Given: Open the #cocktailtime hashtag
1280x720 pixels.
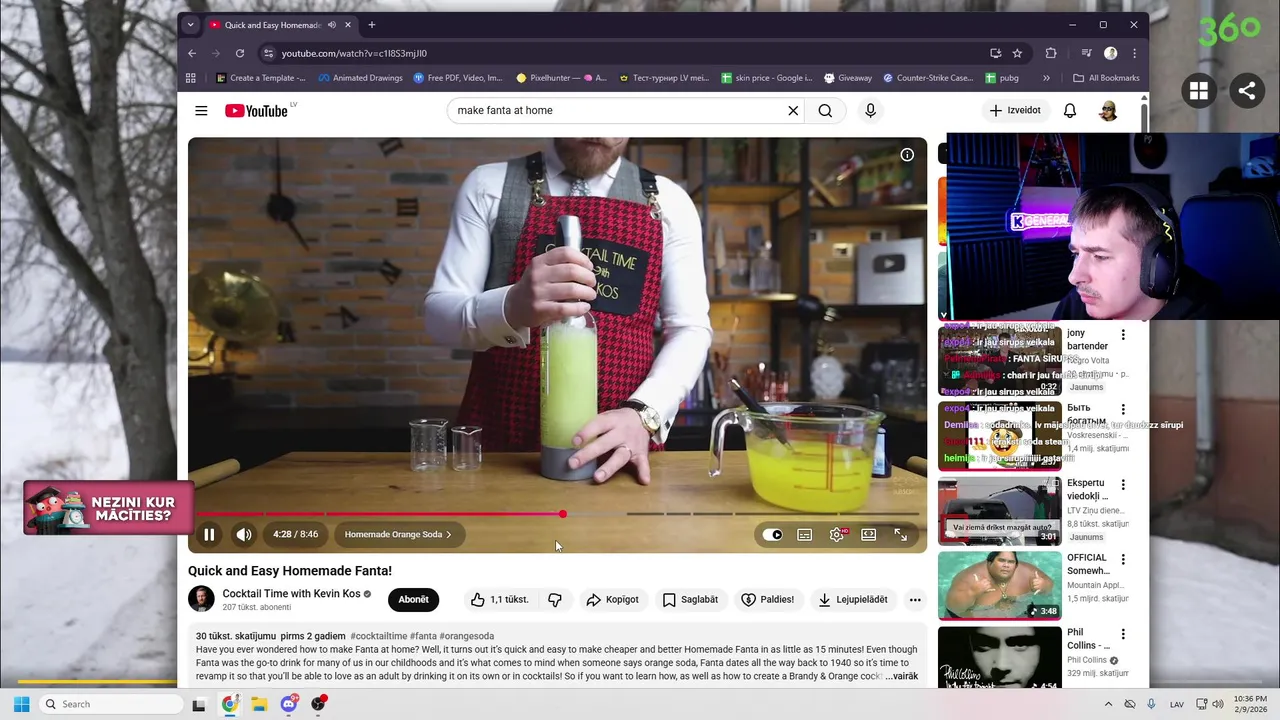Looking at the screenshot, I should pos(379,636).
